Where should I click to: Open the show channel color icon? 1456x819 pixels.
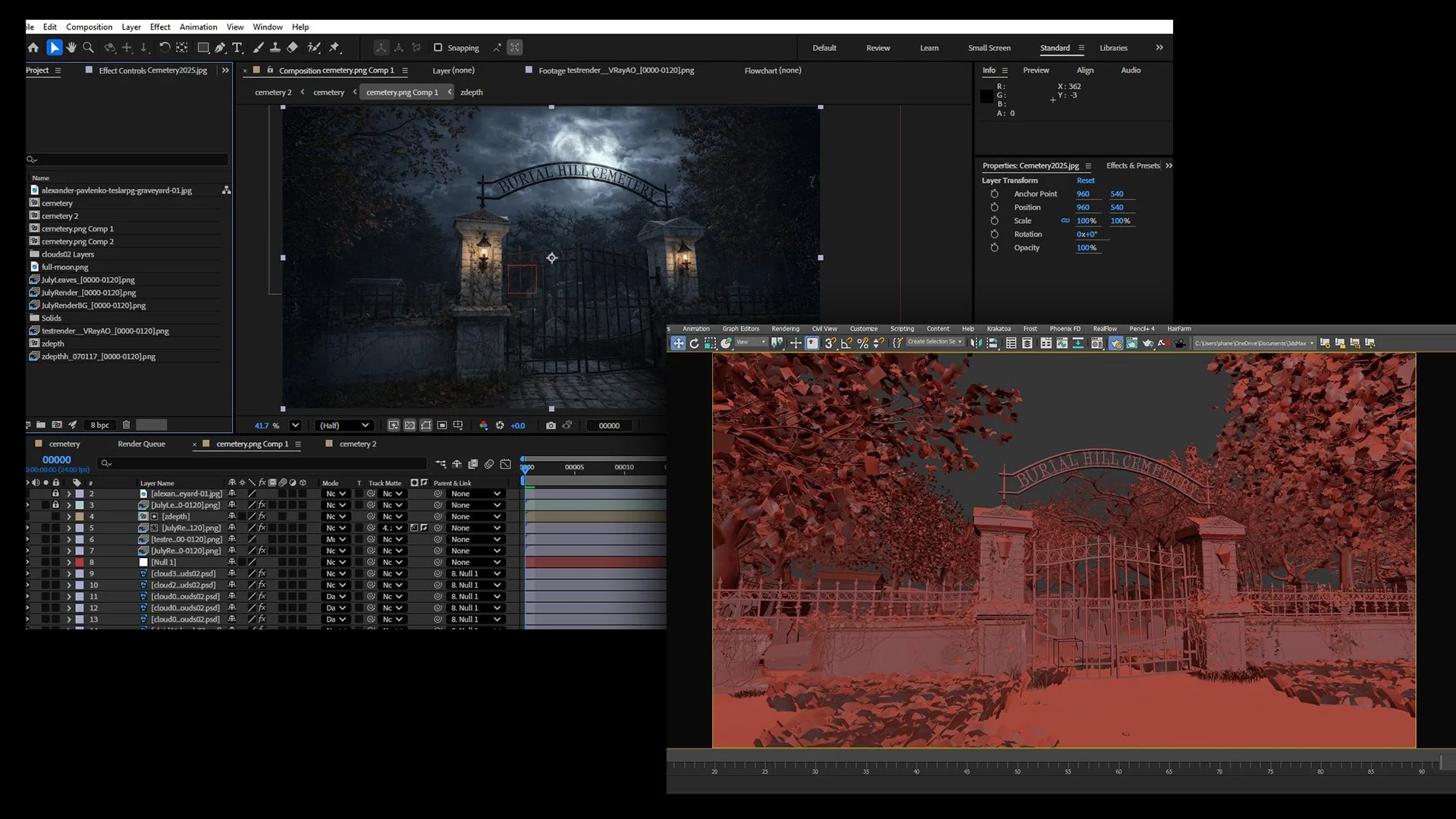[483, 425]
